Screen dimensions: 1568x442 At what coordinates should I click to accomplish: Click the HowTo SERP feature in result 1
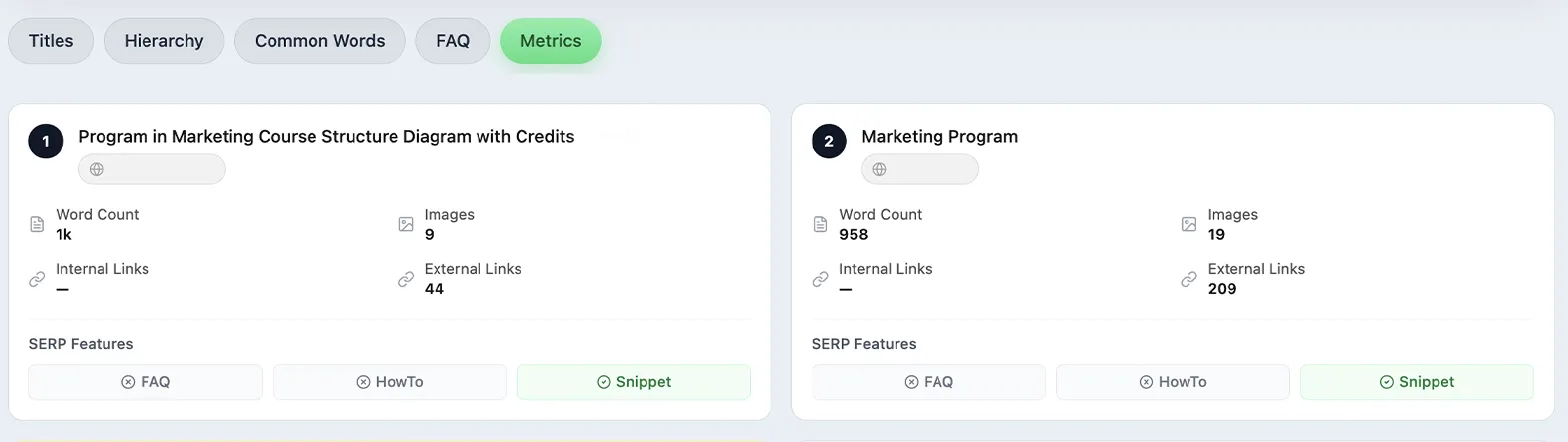(x=390, y=382)
